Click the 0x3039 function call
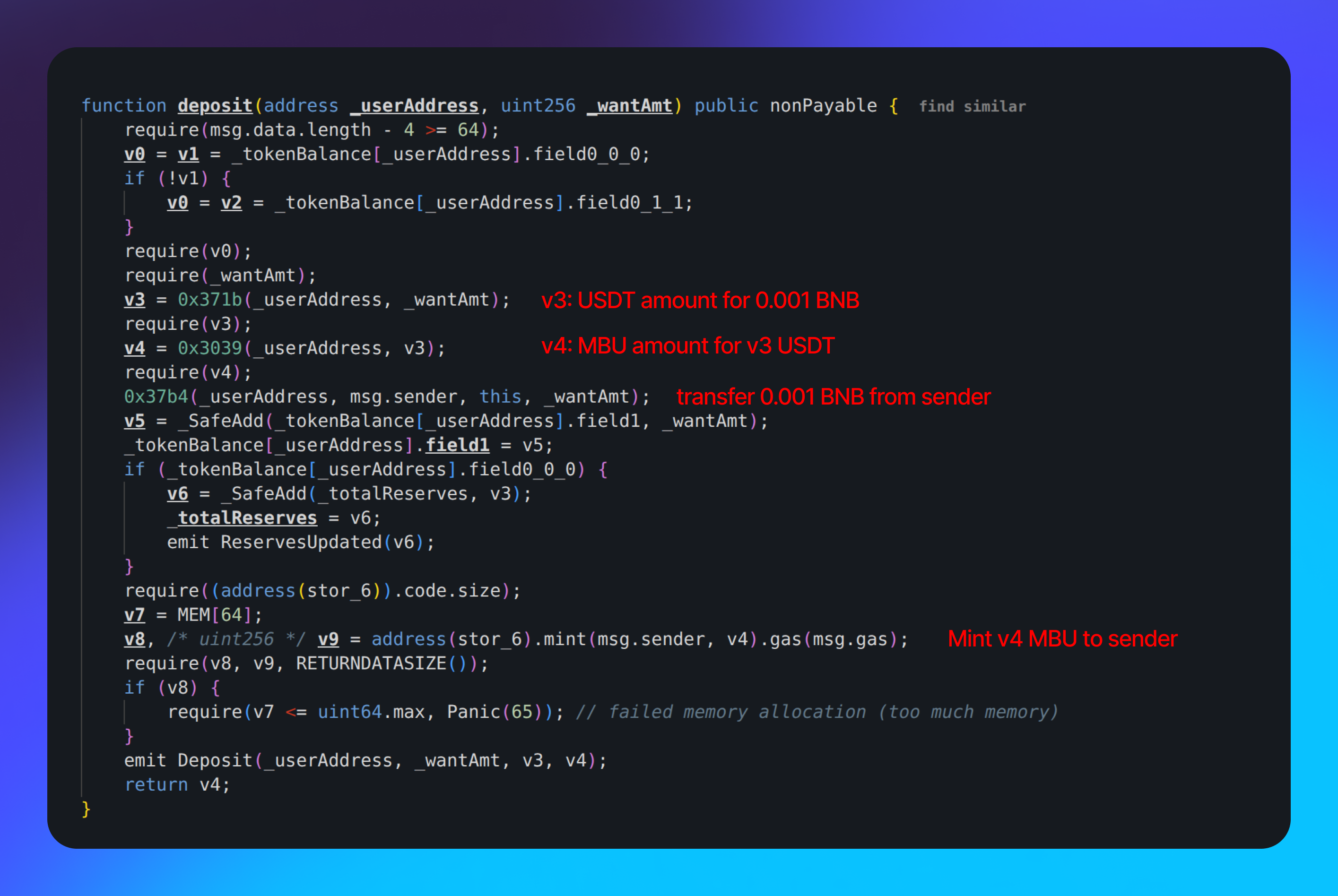 point(210,348)
